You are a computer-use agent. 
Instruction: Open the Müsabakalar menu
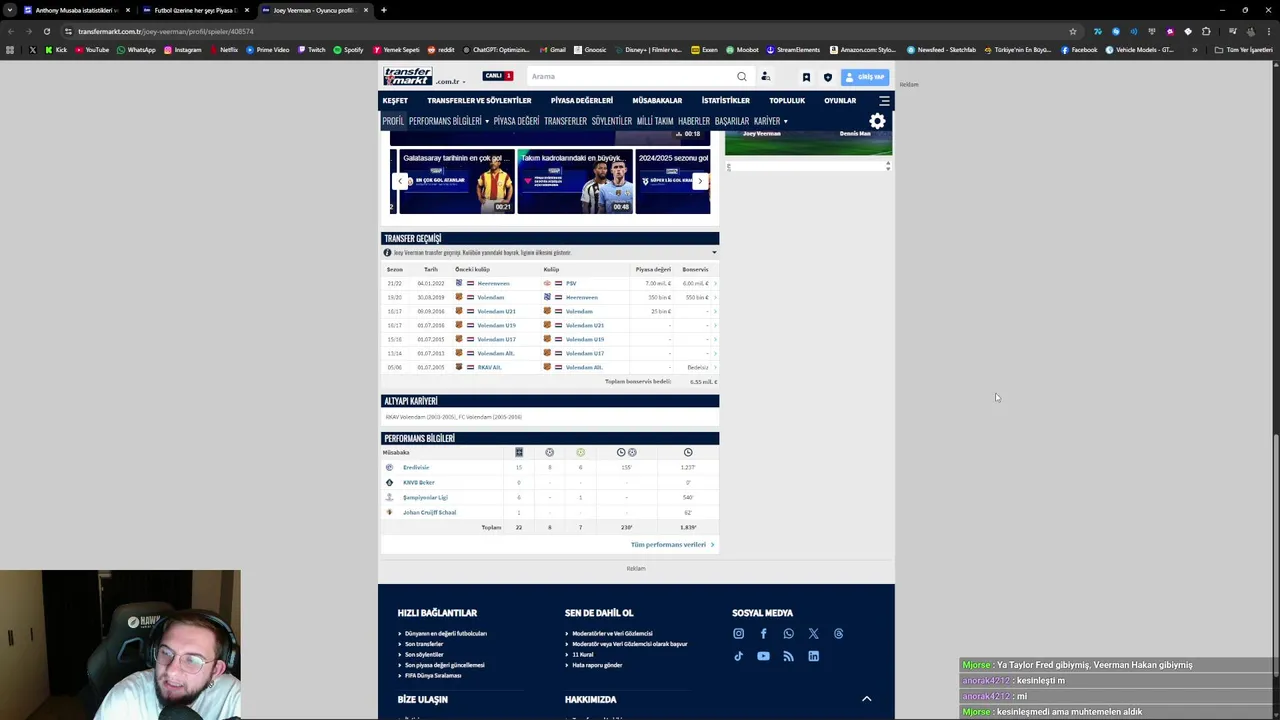click(657, 100)
